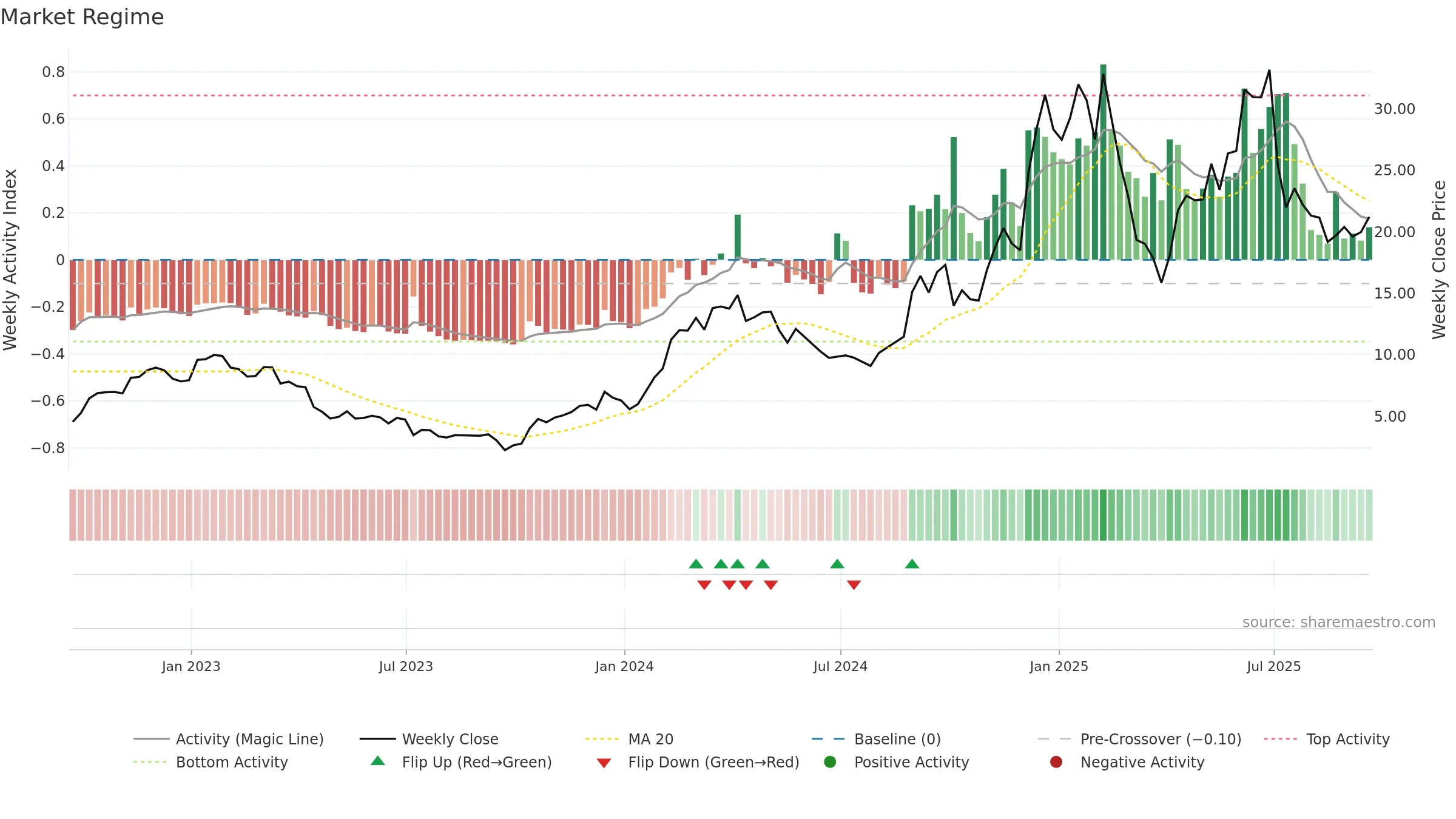Click the leftmost red Flip Down triangle marker

[x=704, y=585]
